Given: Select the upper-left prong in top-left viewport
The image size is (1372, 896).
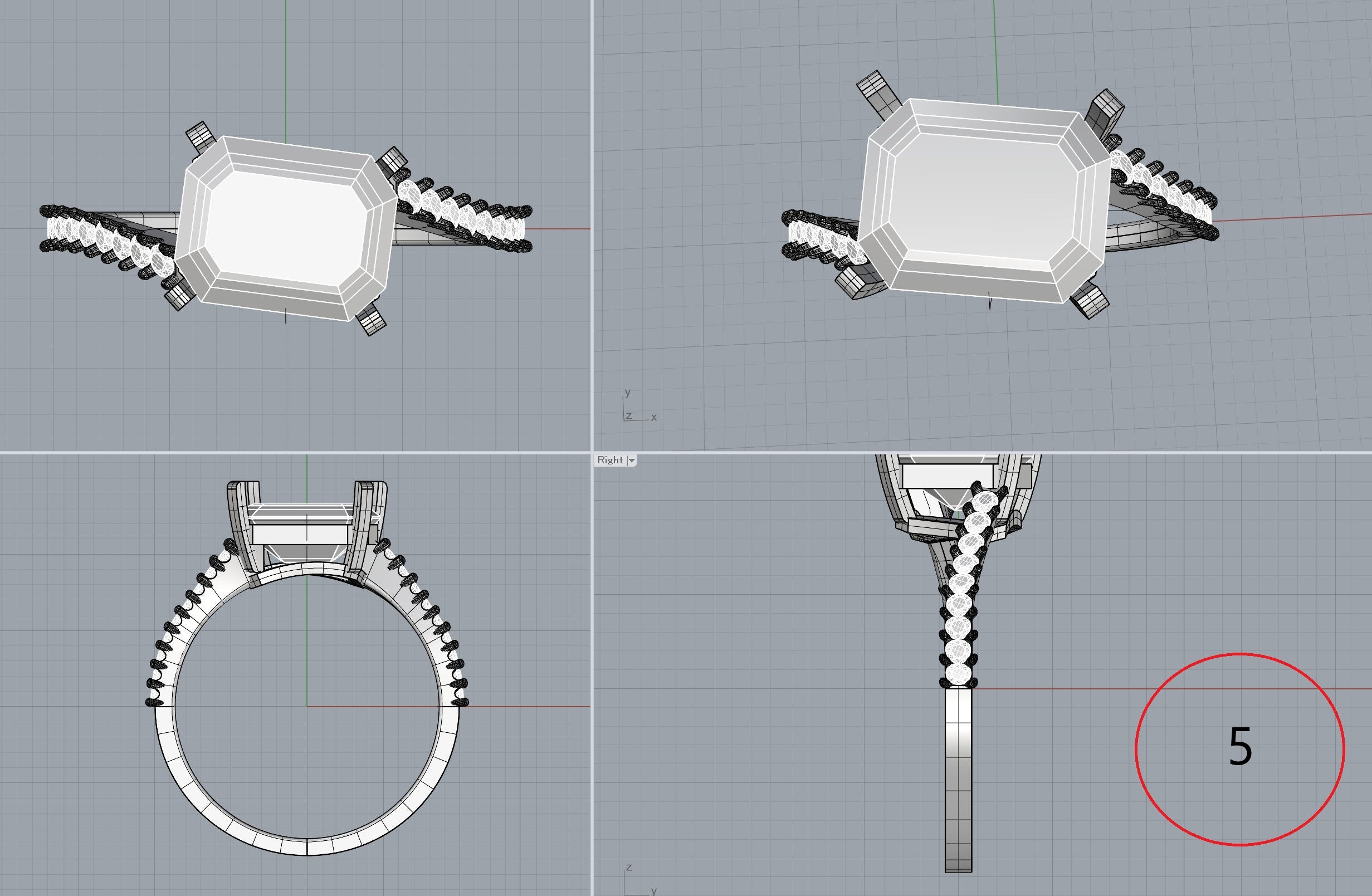Looking at the screenshot, I should 201,135.
